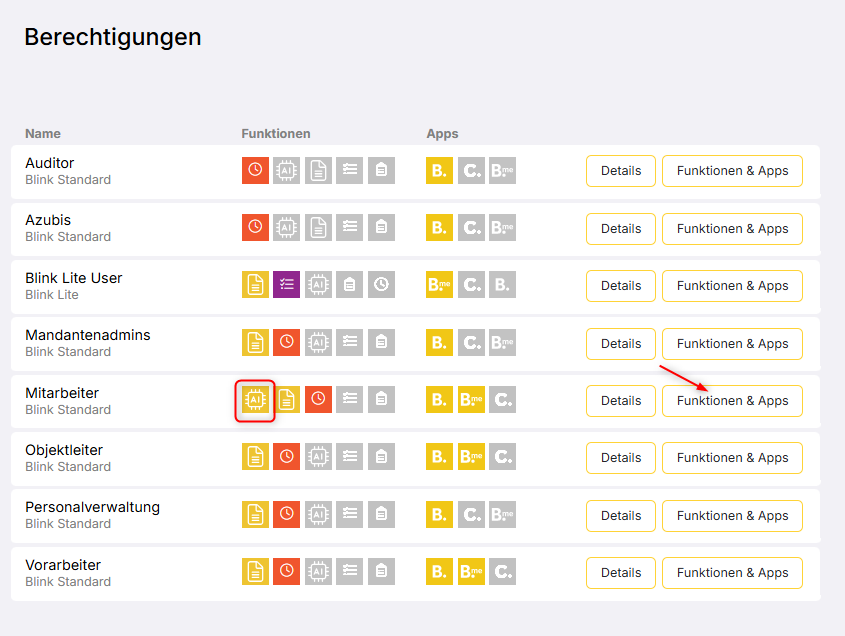Open Details for the Auditor role

[x=620, y=171]
